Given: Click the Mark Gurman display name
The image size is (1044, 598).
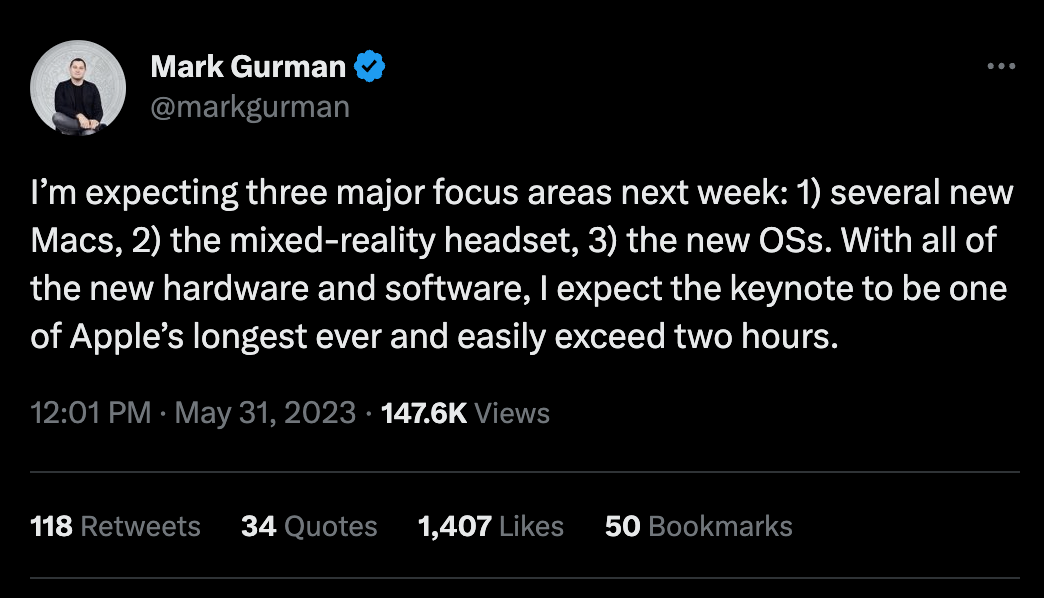Looking at the screenshot, I should pyautogui.click(x=248, y=68).
